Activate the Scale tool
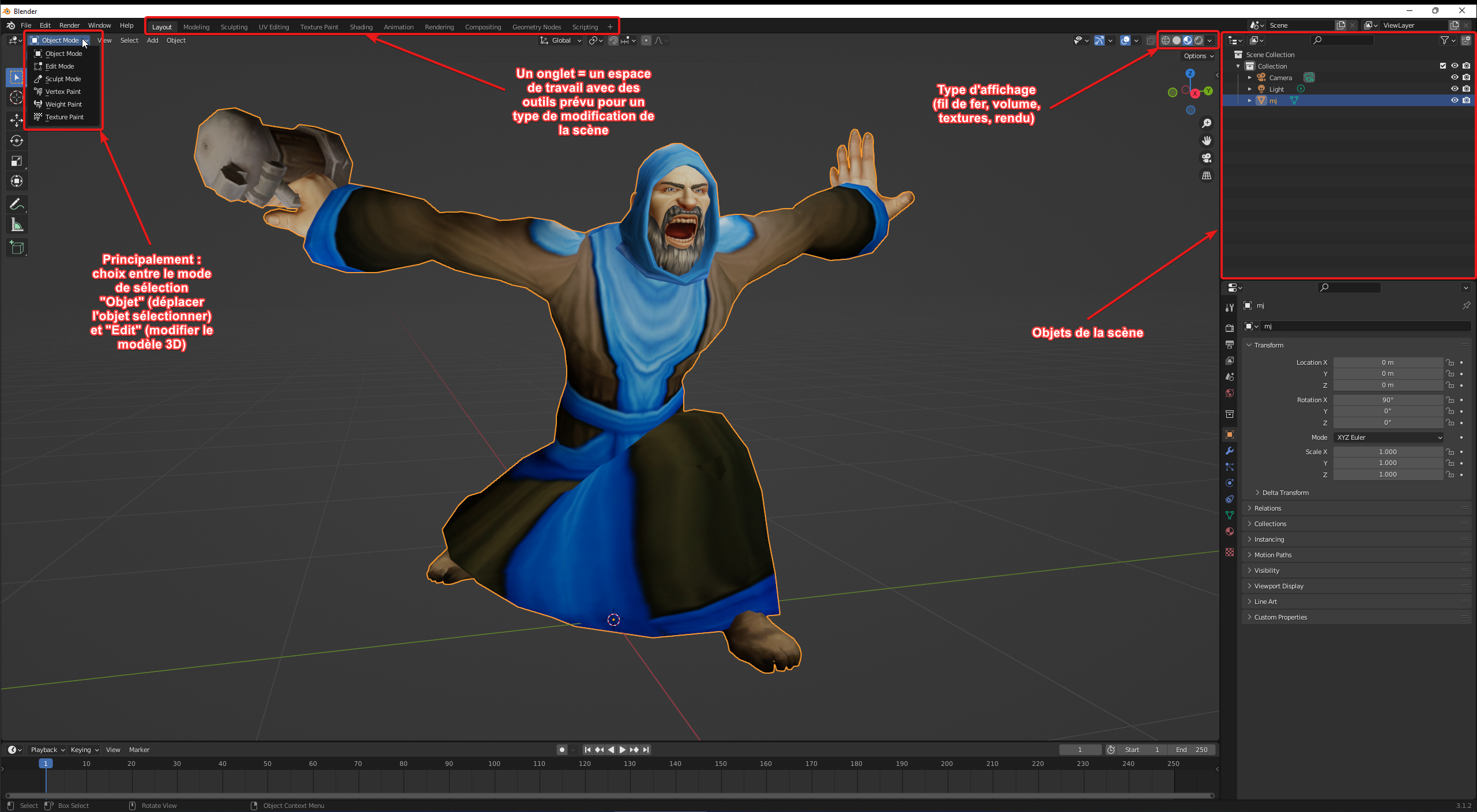This screenshot has height=812, width=1477. [16, 161]
